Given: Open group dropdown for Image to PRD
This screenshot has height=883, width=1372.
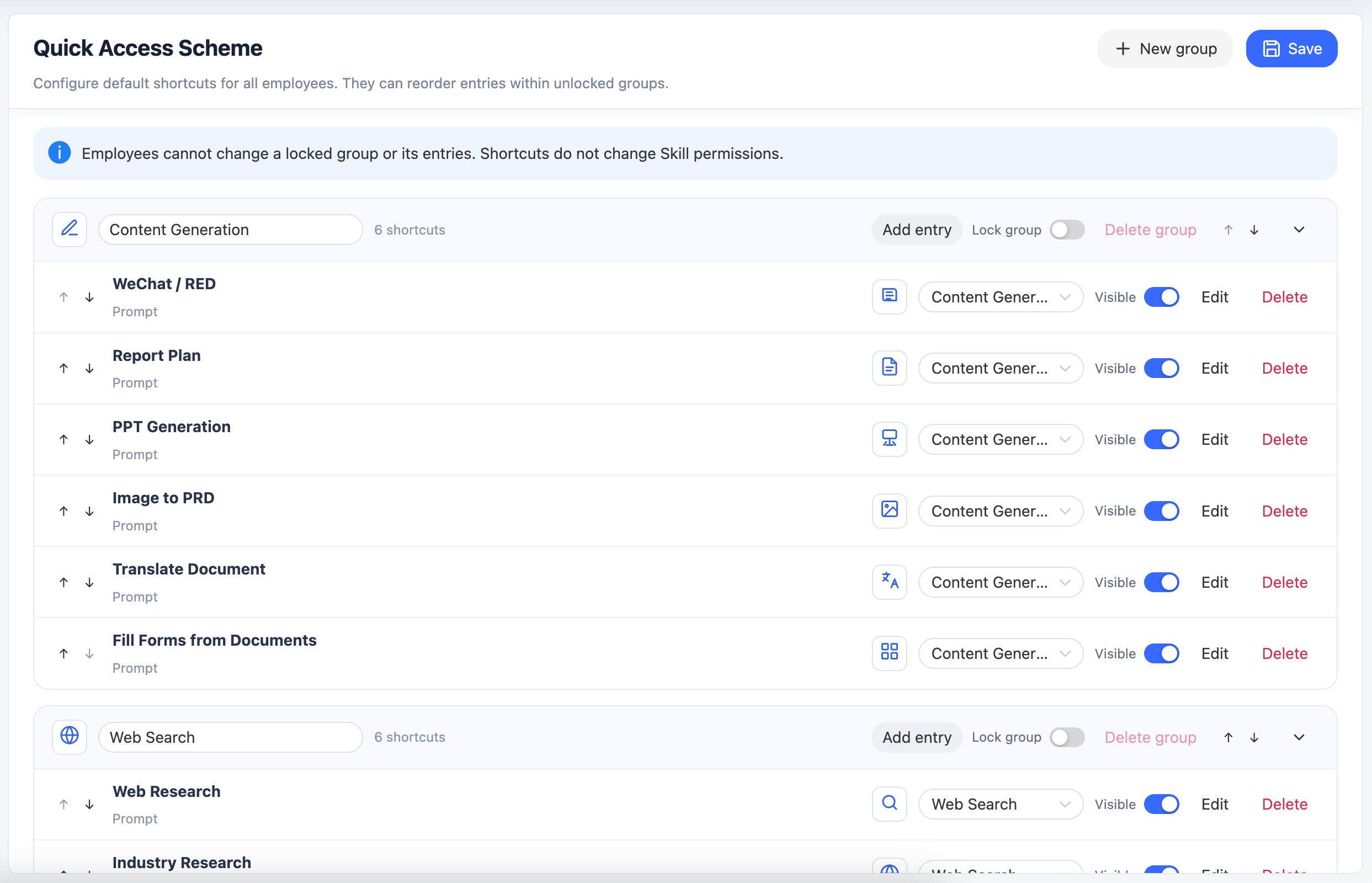Looking at the screenshot, I should click(1001, 511).
